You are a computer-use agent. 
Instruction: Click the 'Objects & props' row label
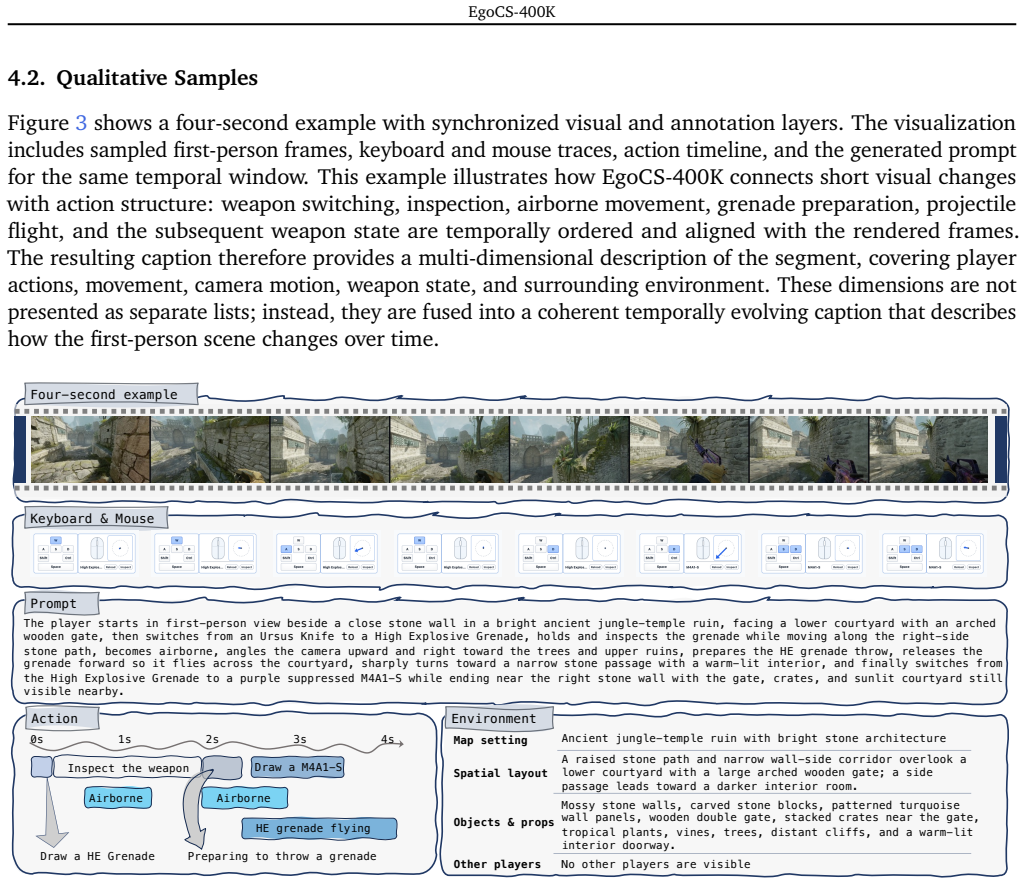point(503,822)
